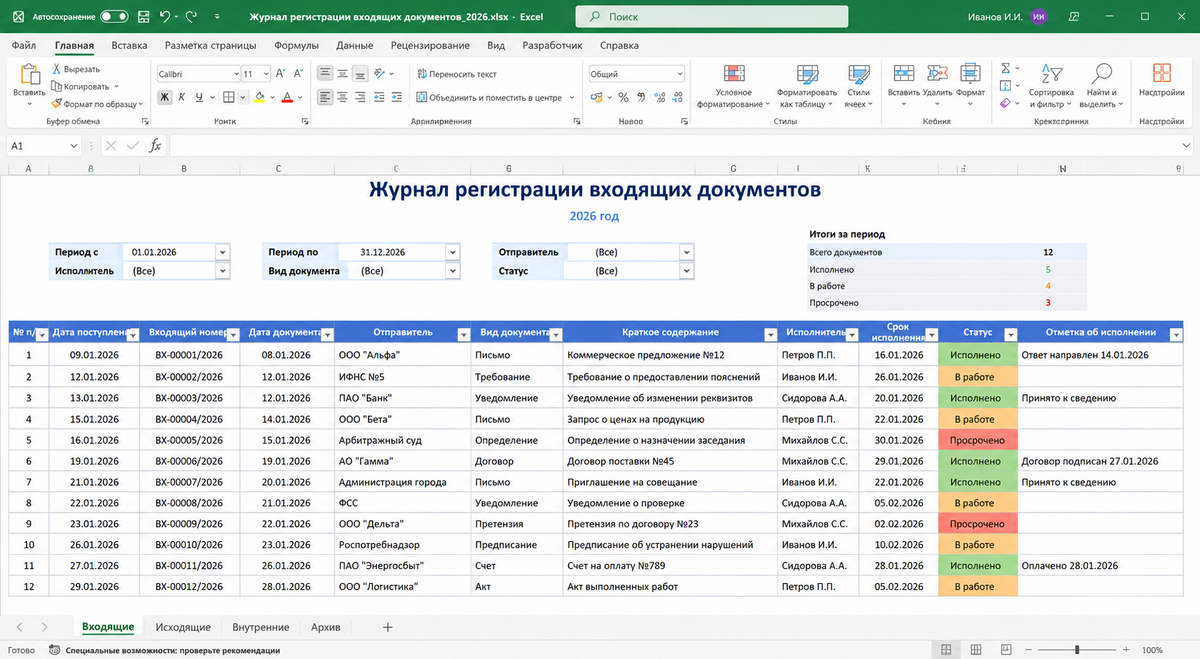Viewport: 1200px width, 659px height.
Task: Open the Файл menu
Action: click(24, 45)
